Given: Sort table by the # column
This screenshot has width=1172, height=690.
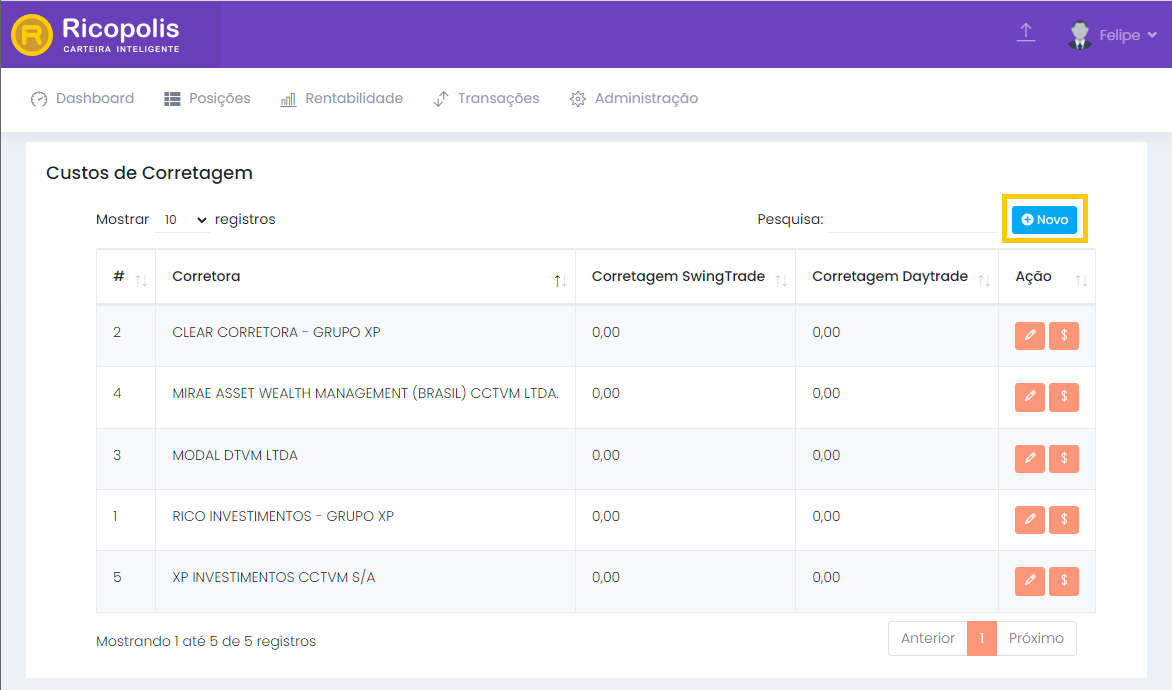Looking at the screenshot, I should tap(126, 277).
